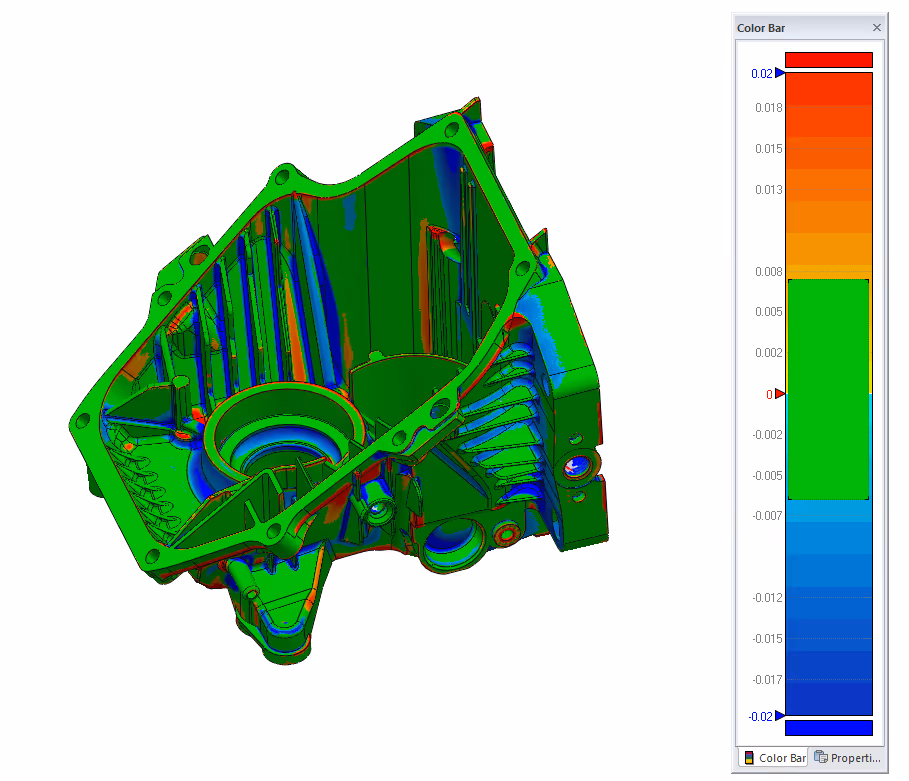Viewport: 909px width, 781px height.
Task: Click the red 0 nominal value label
Action: tap(769, 395)
